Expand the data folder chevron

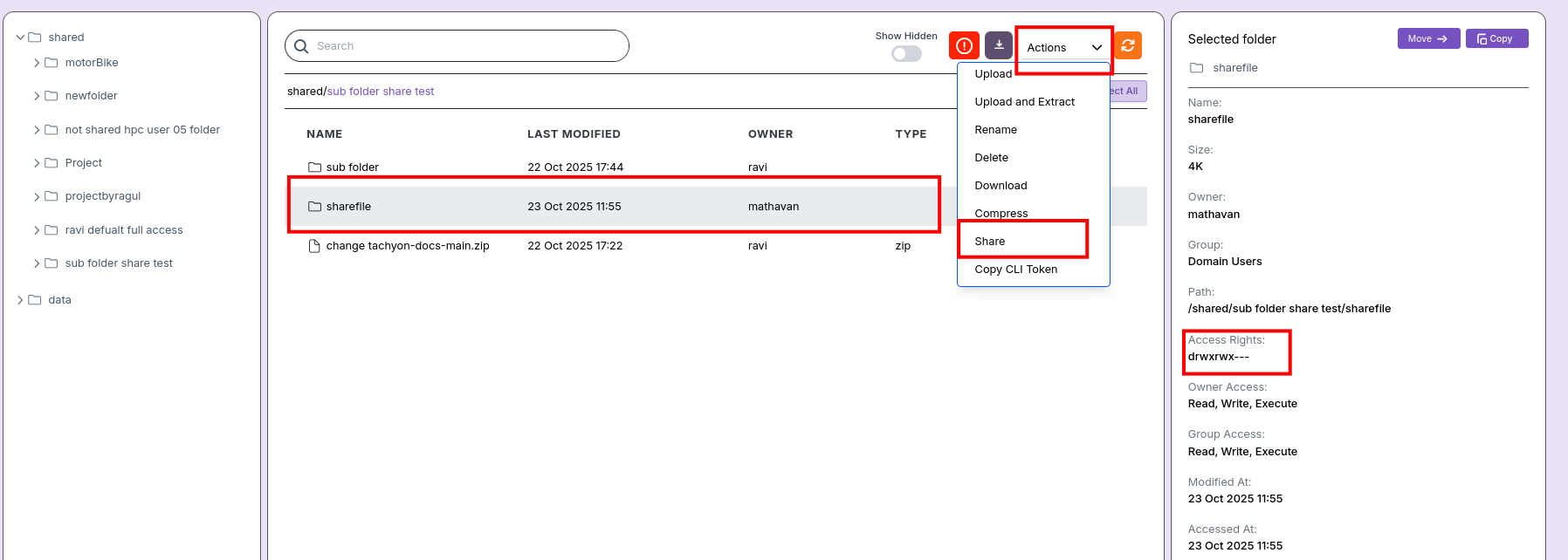20,300
